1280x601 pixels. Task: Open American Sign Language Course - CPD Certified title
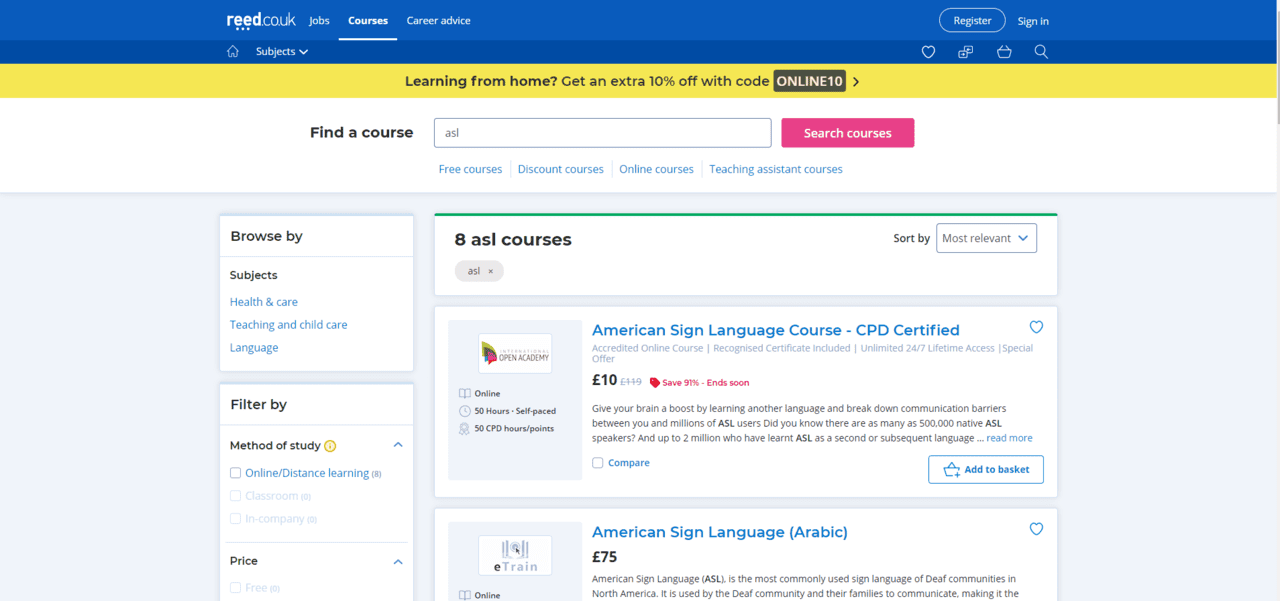click(776, 330)
